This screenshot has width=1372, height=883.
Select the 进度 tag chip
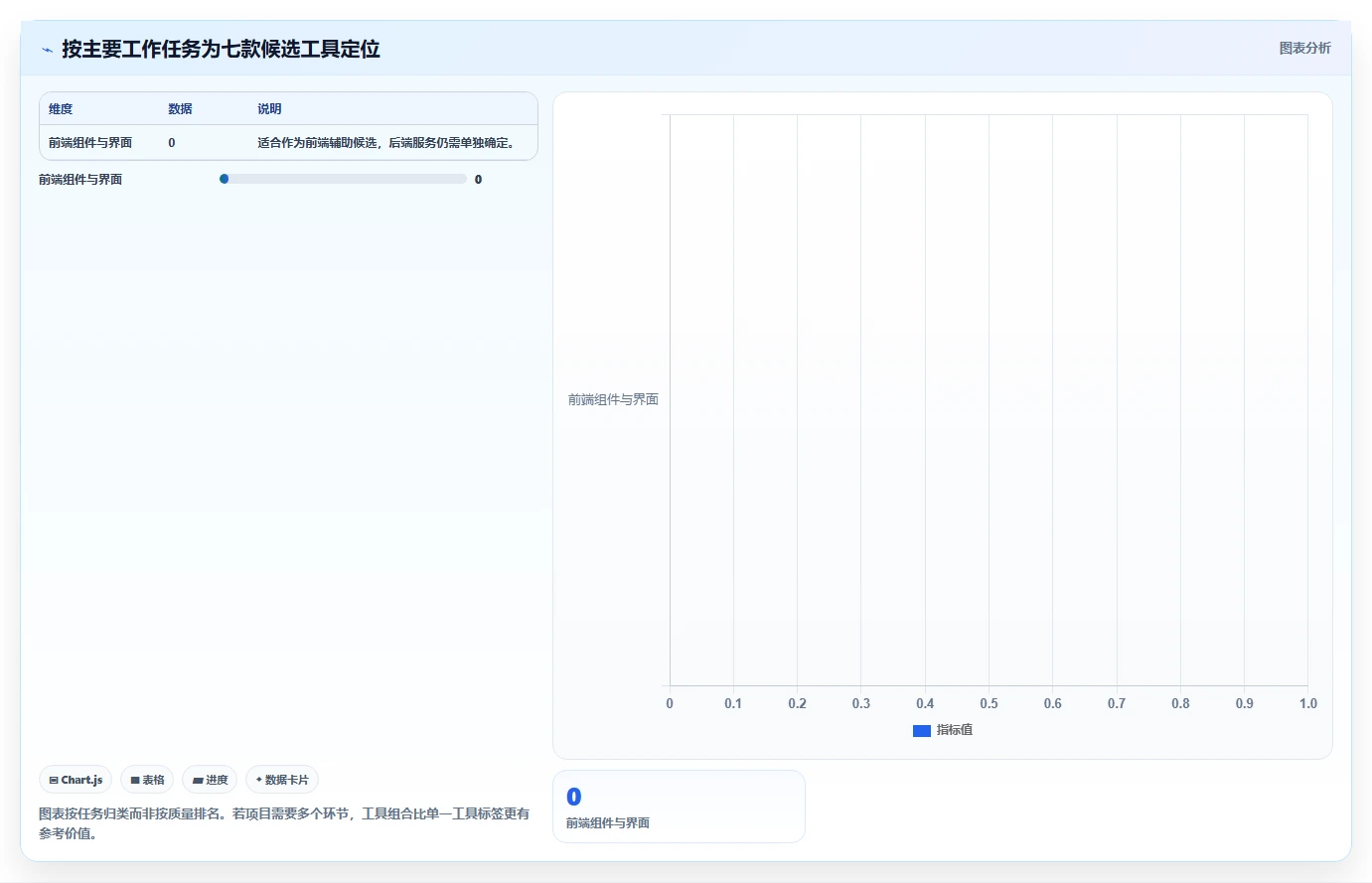coord(210,780)
